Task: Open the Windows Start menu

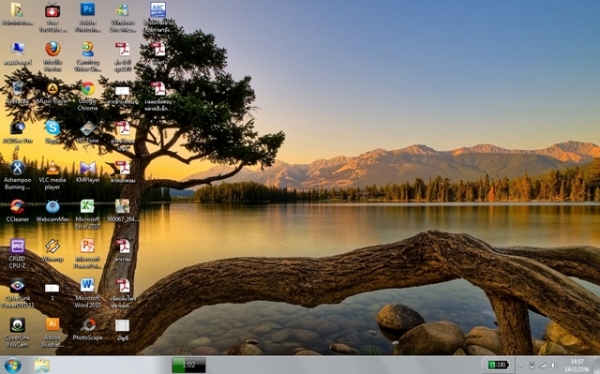Action: coord(13,366)
